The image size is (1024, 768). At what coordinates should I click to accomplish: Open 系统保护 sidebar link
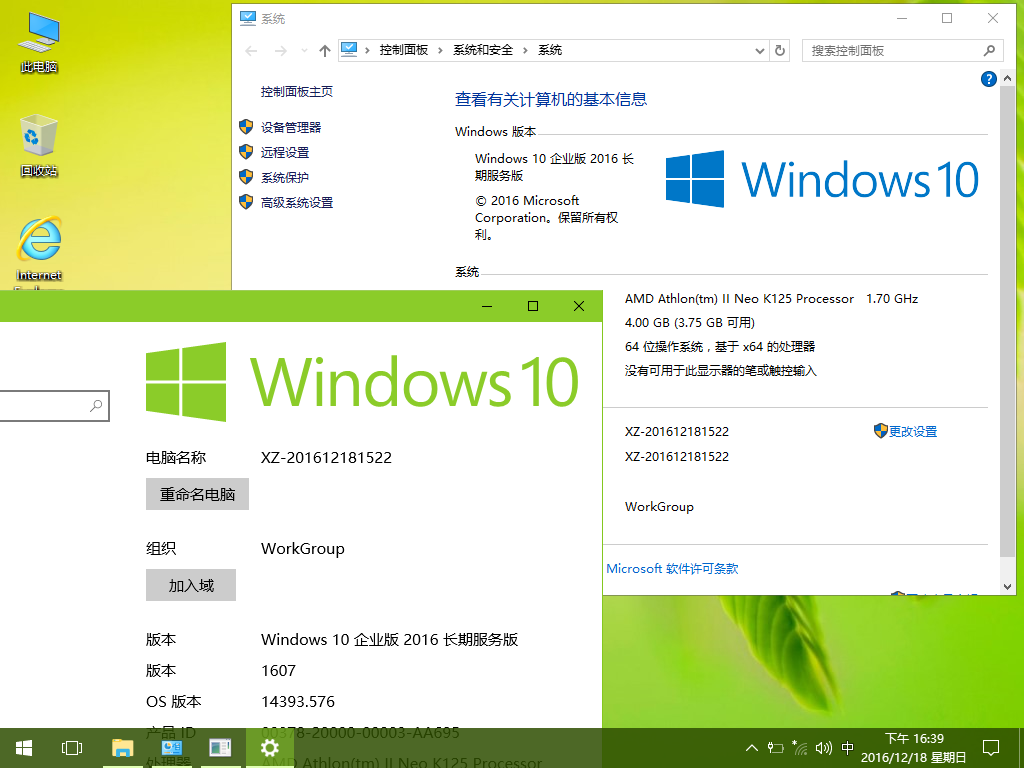285,178
